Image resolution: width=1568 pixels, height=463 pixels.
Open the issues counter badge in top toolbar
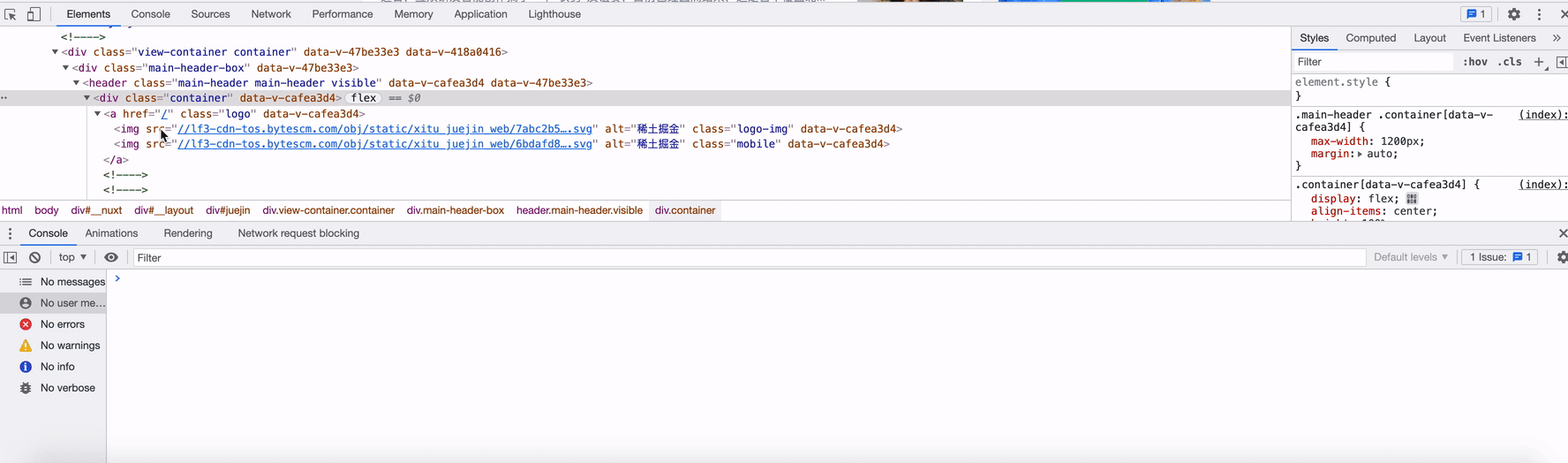click(x=1475, y=14)
